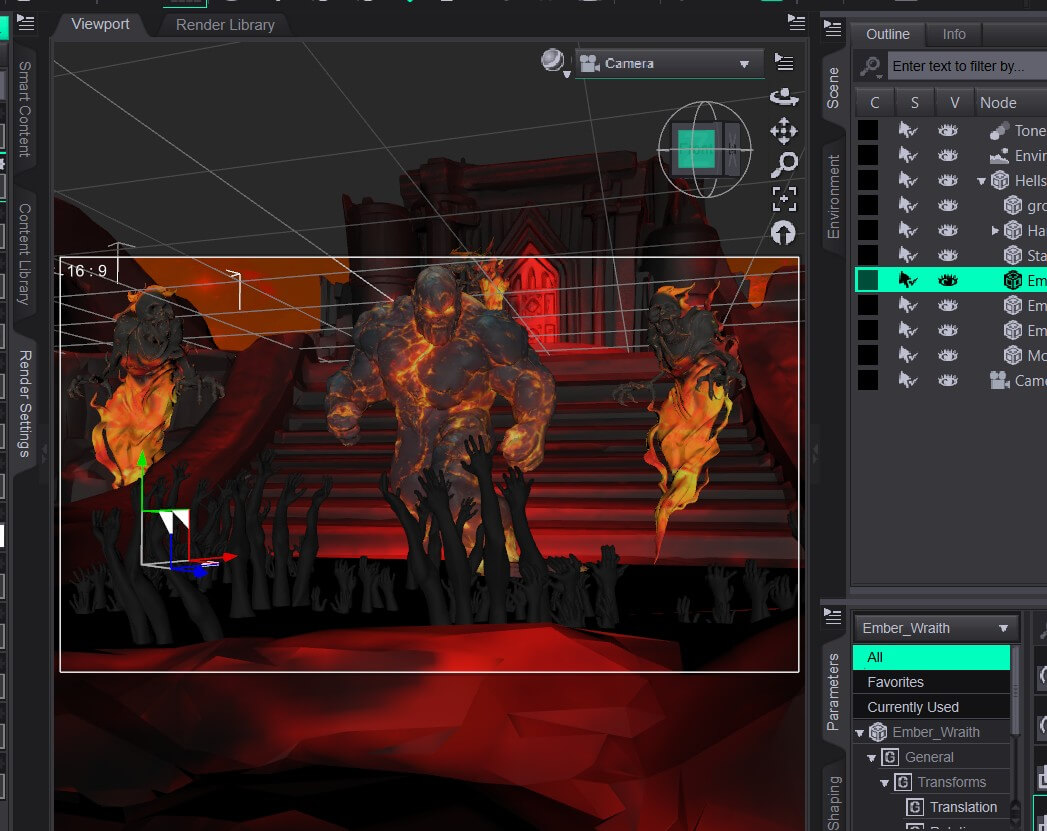Toggle visibility of the Hells node
Screen dimensions: 1047x831
pyautogui.click(x=948, y=180)
